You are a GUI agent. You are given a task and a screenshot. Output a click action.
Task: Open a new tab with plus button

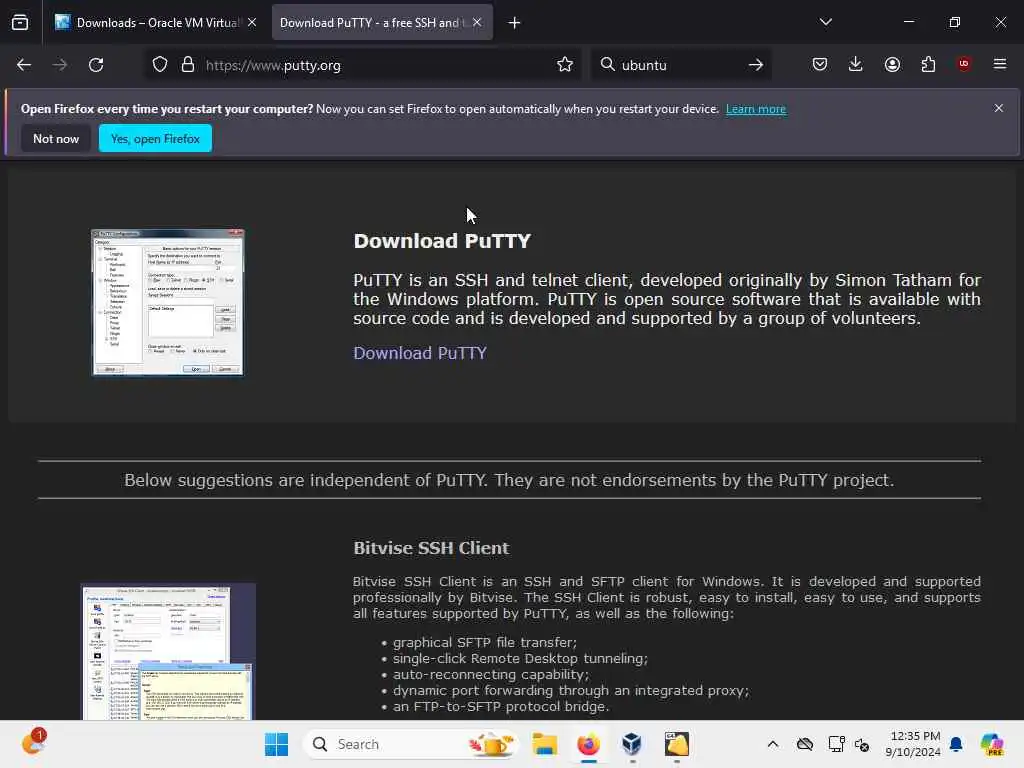[x=515, y=23]
